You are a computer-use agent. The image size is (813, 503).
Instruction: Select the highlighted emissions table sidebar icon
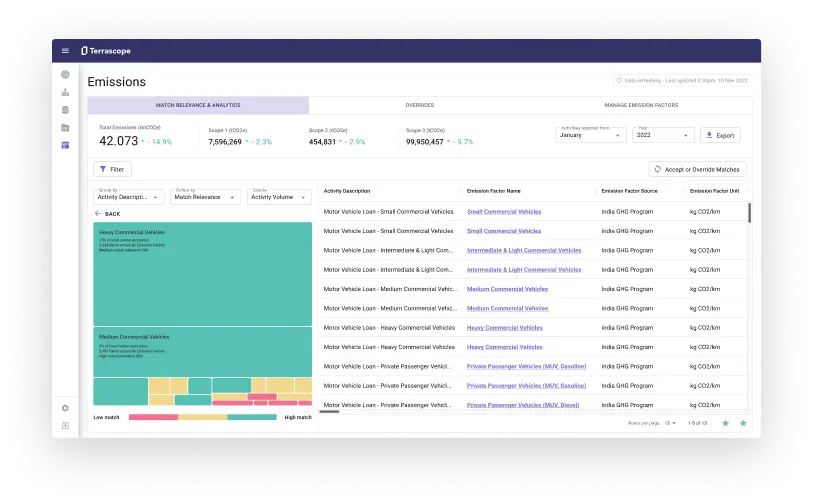pos(65,145)
